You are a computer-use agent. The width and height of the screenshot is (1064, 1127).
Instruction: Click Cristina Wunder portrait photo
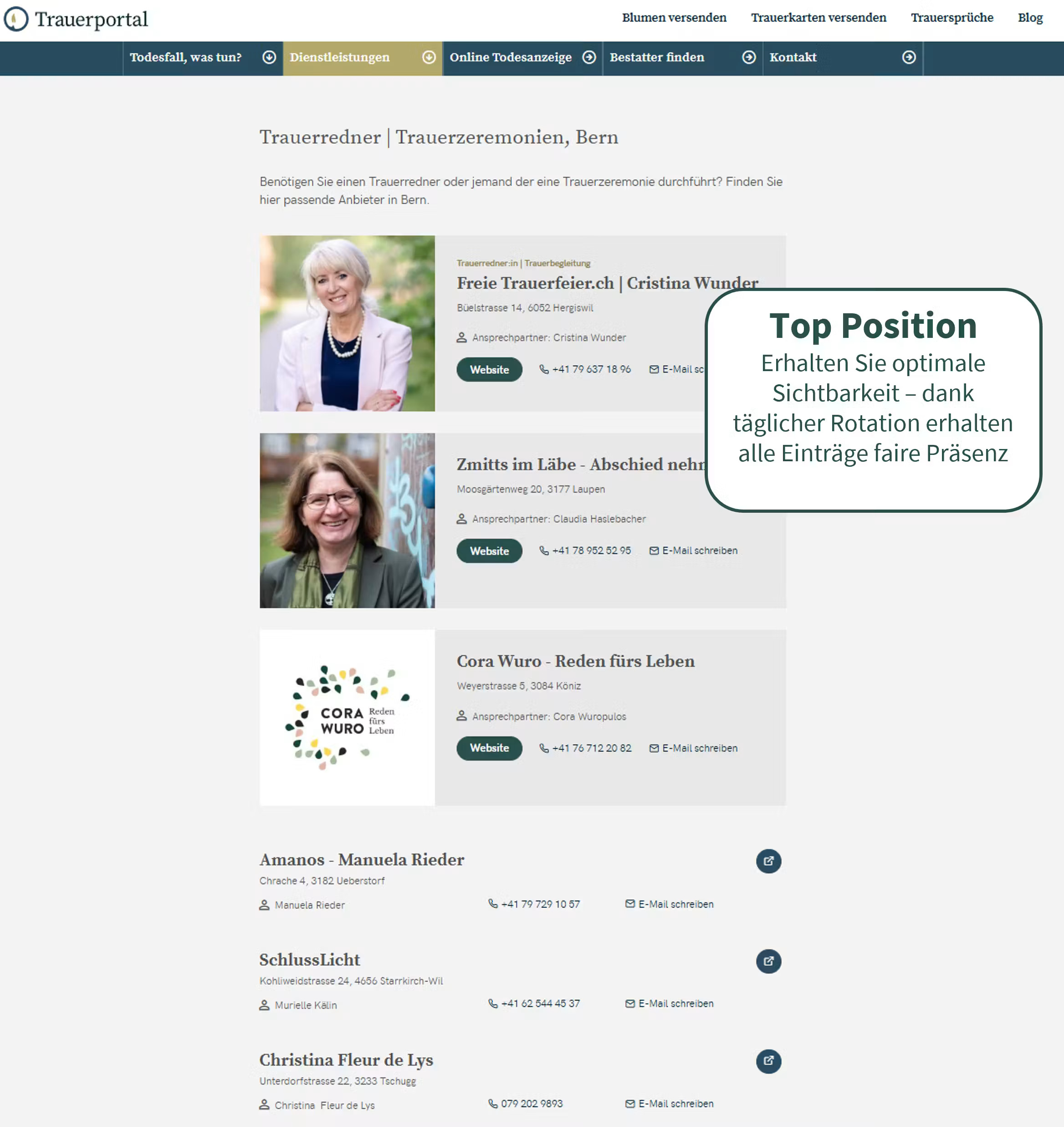point(347,323)
